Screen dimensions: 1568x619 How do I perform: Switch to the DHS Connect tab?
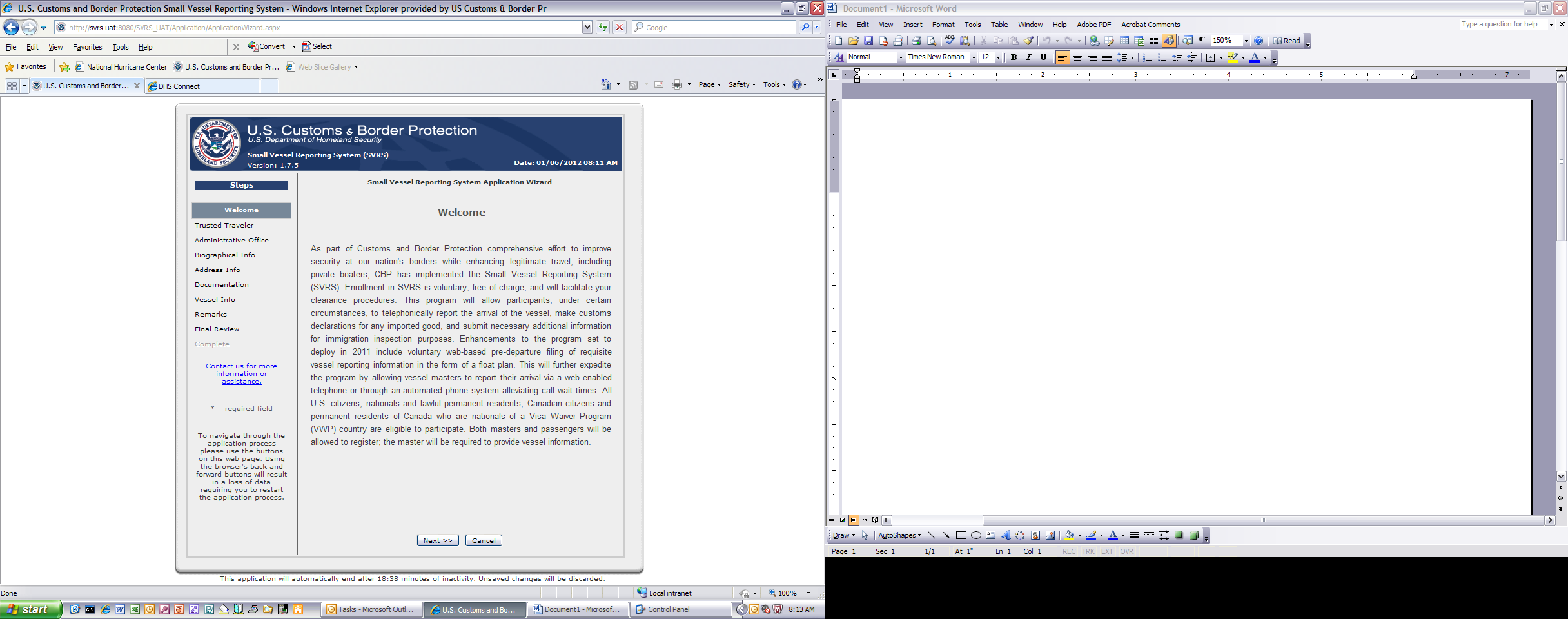pos(203,86)
